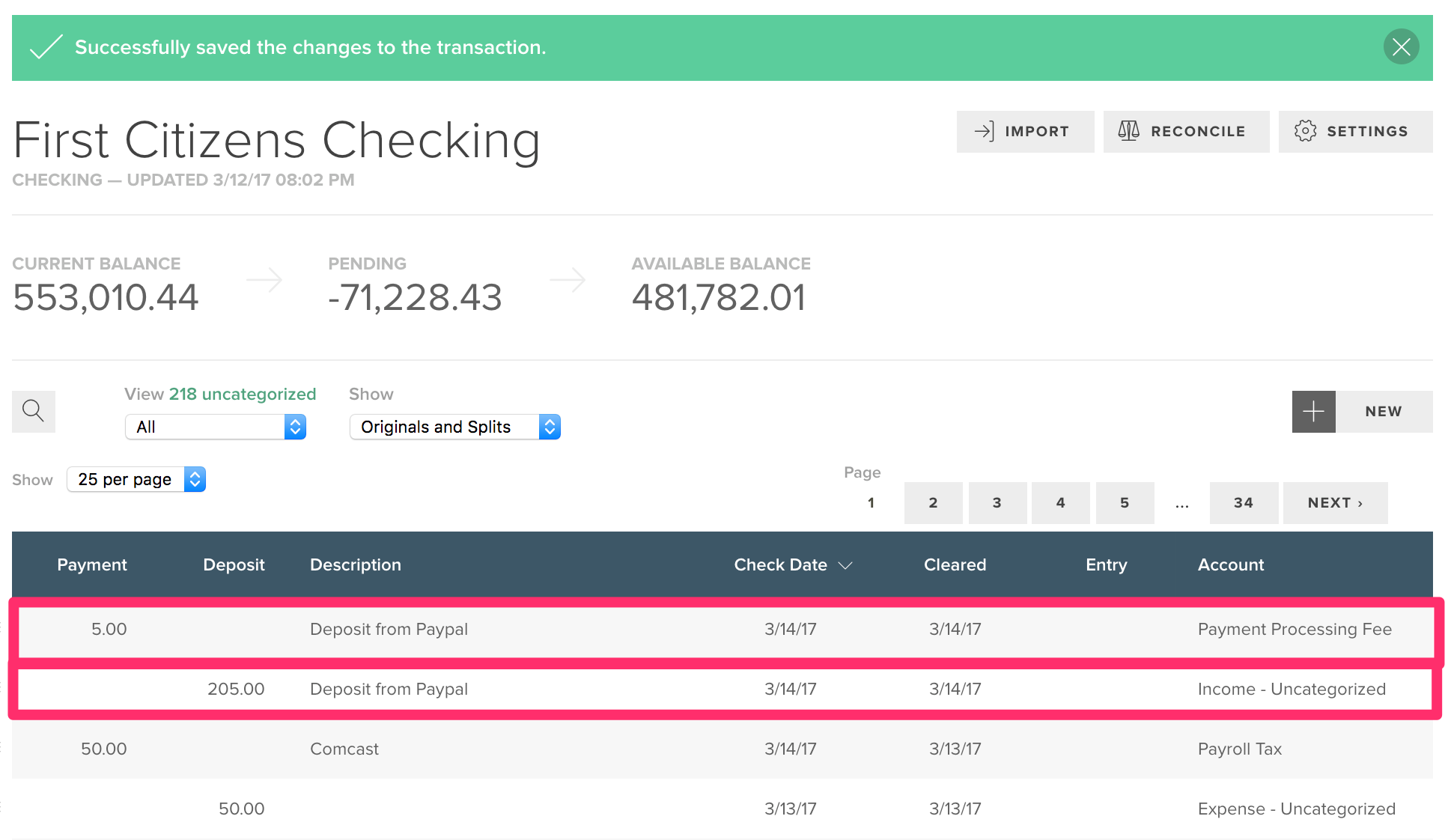
Task: Click the Import arrow icon
Action: 984,131
